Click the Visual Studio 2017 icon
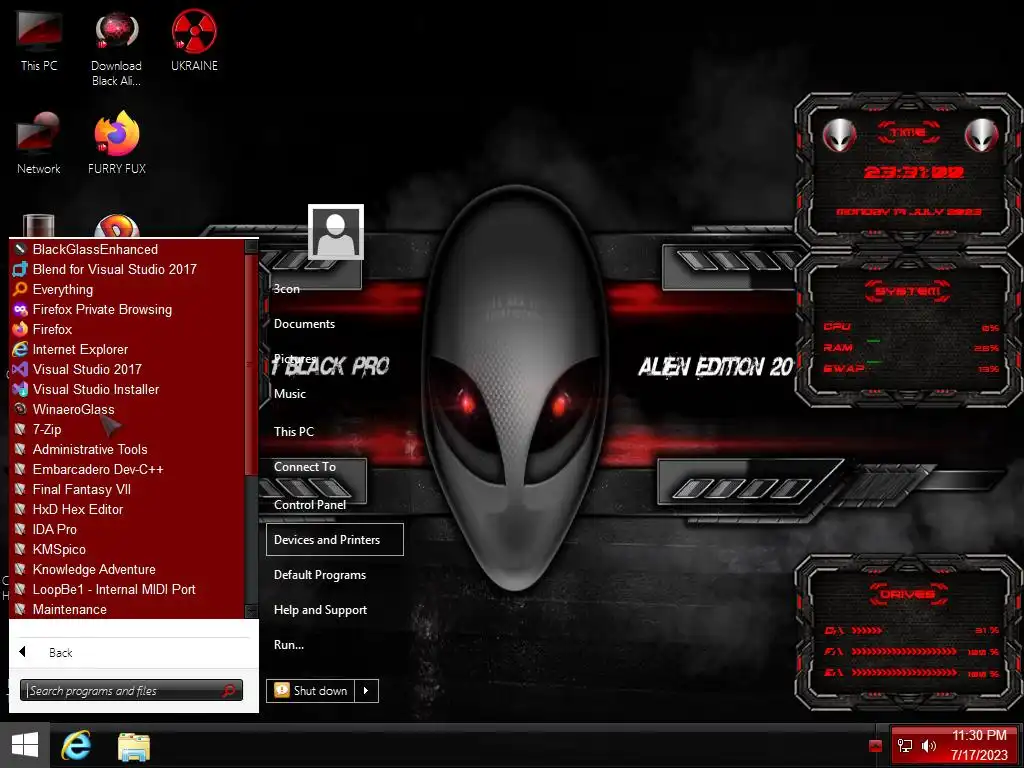 click(x=20, y=369)
